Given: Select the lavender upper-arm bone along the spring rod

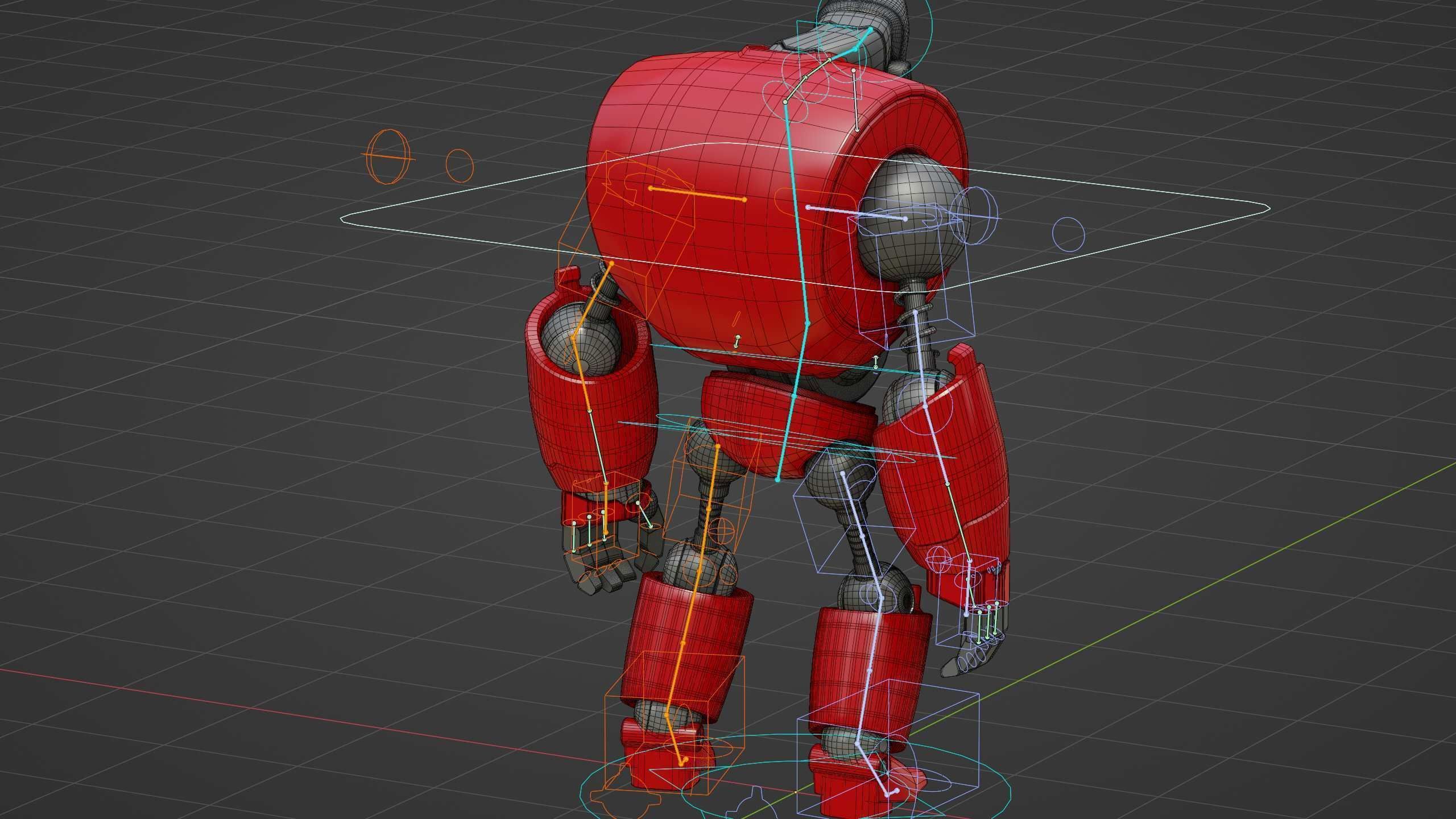Looking at the screenshot, I should click(920, 358).
